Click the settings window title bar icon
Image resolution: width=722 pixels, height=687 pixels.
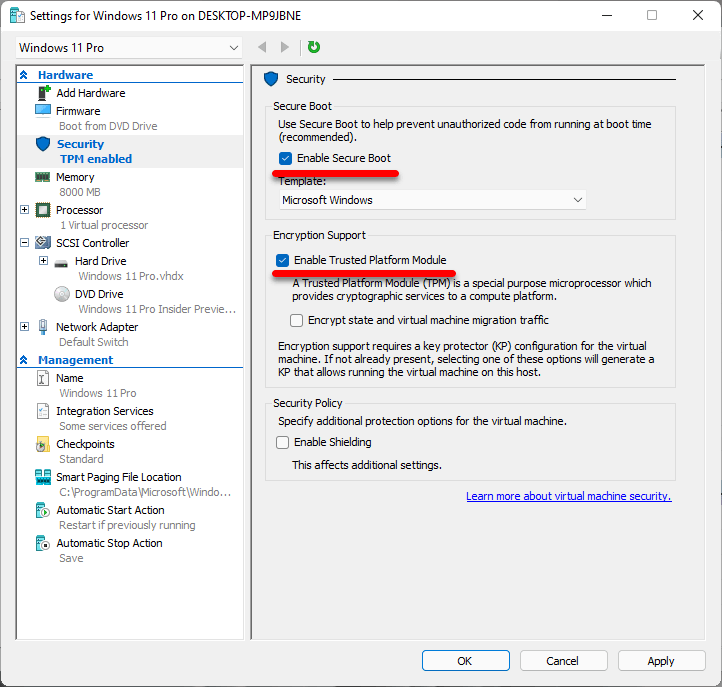tap(17, 16)
